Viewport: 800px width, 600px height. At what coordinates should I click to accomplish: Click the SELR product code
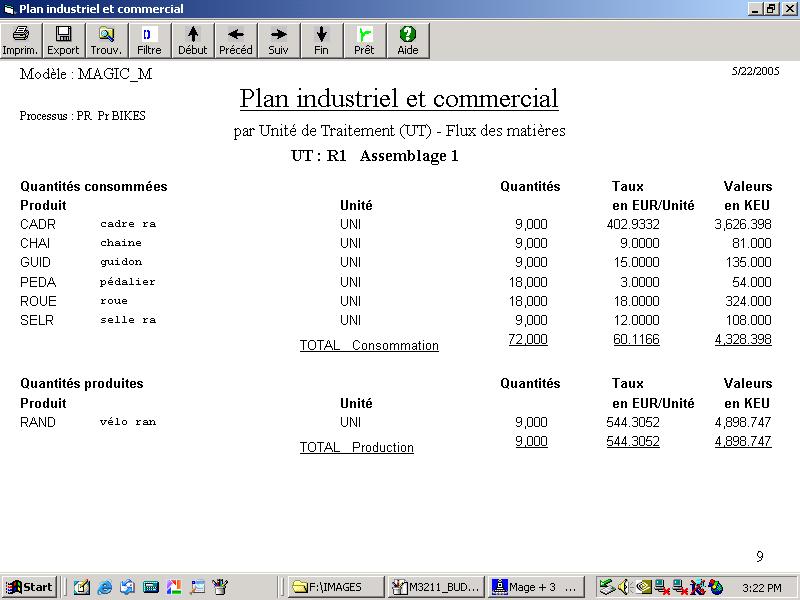click(x=37, y=320)
